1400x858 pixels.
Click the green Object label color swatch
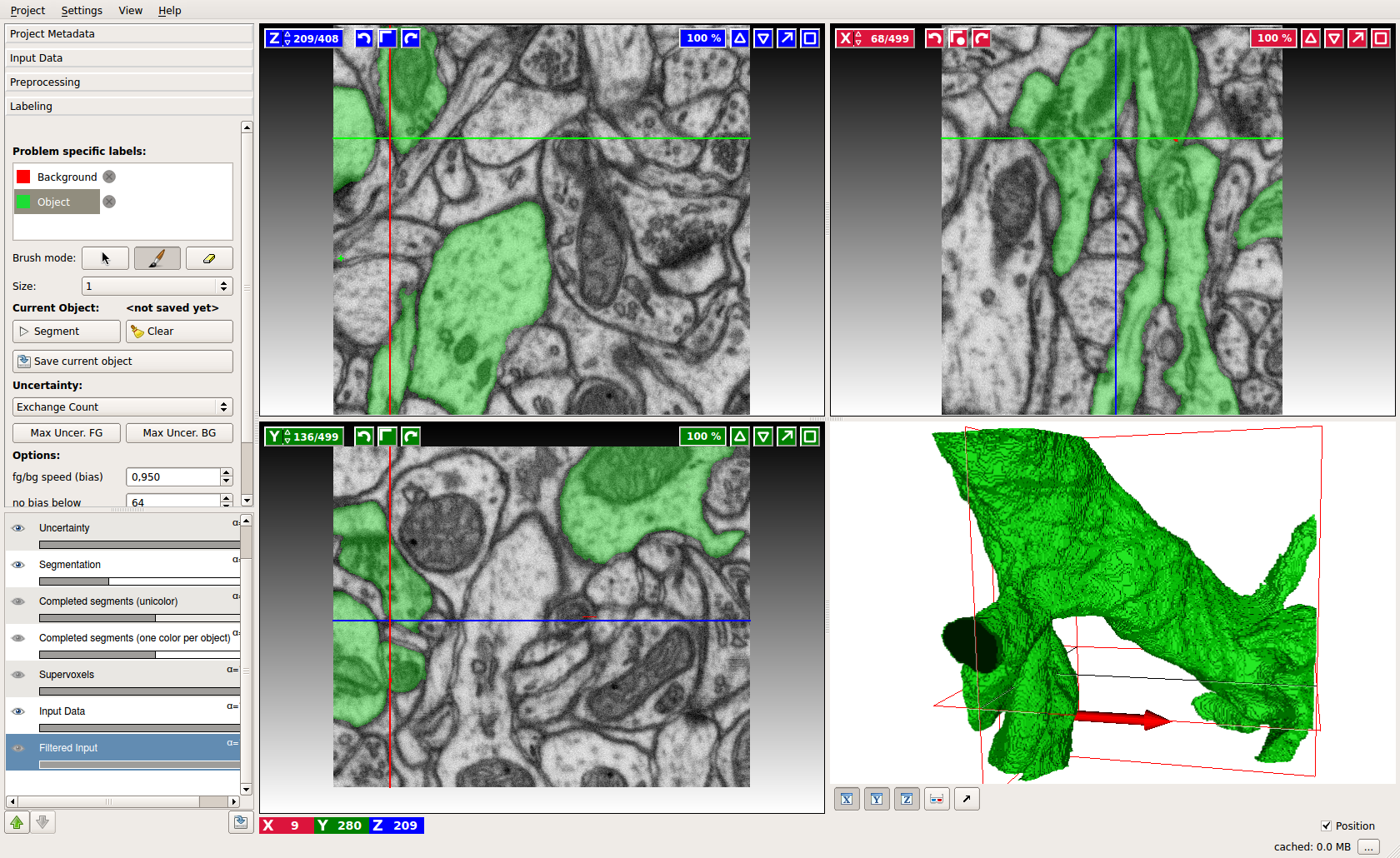(23, 202)
